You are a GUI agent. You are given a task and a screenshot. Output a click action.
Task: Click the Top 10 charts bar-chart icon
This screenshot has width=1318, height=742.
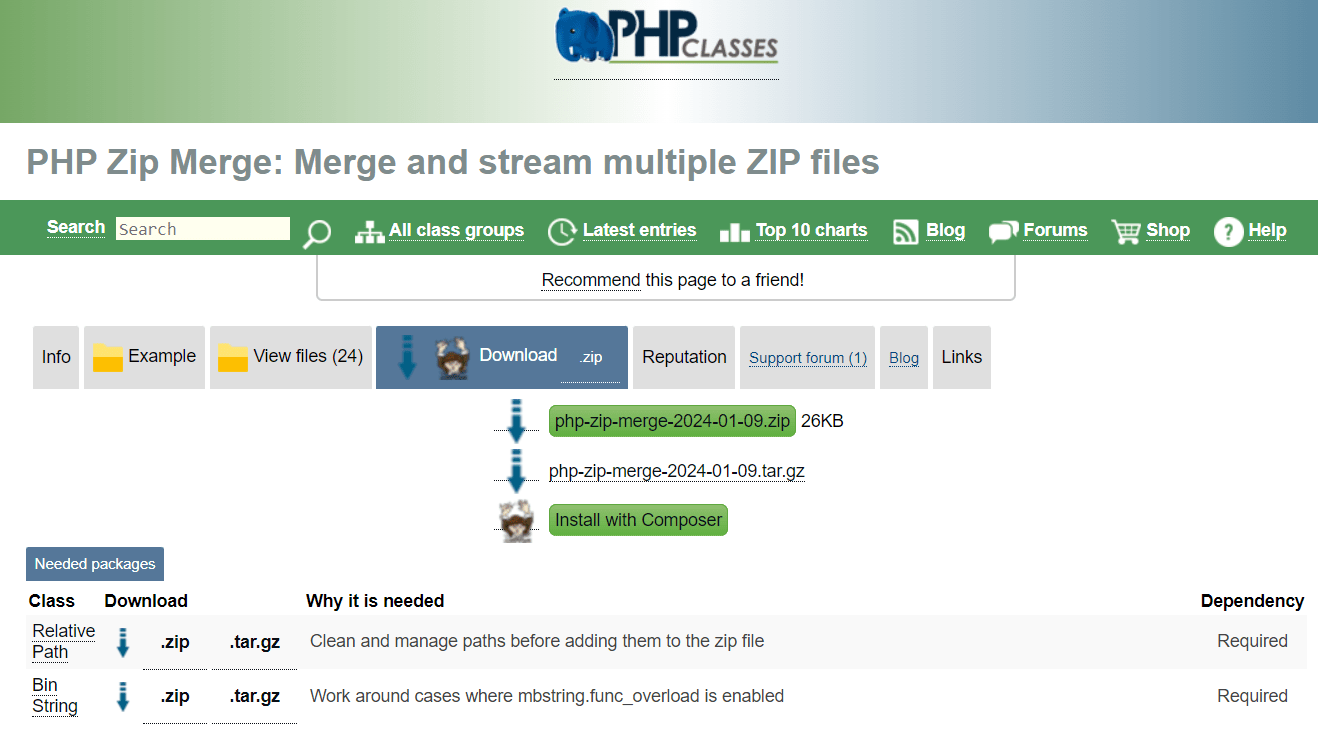pos(734,232)
